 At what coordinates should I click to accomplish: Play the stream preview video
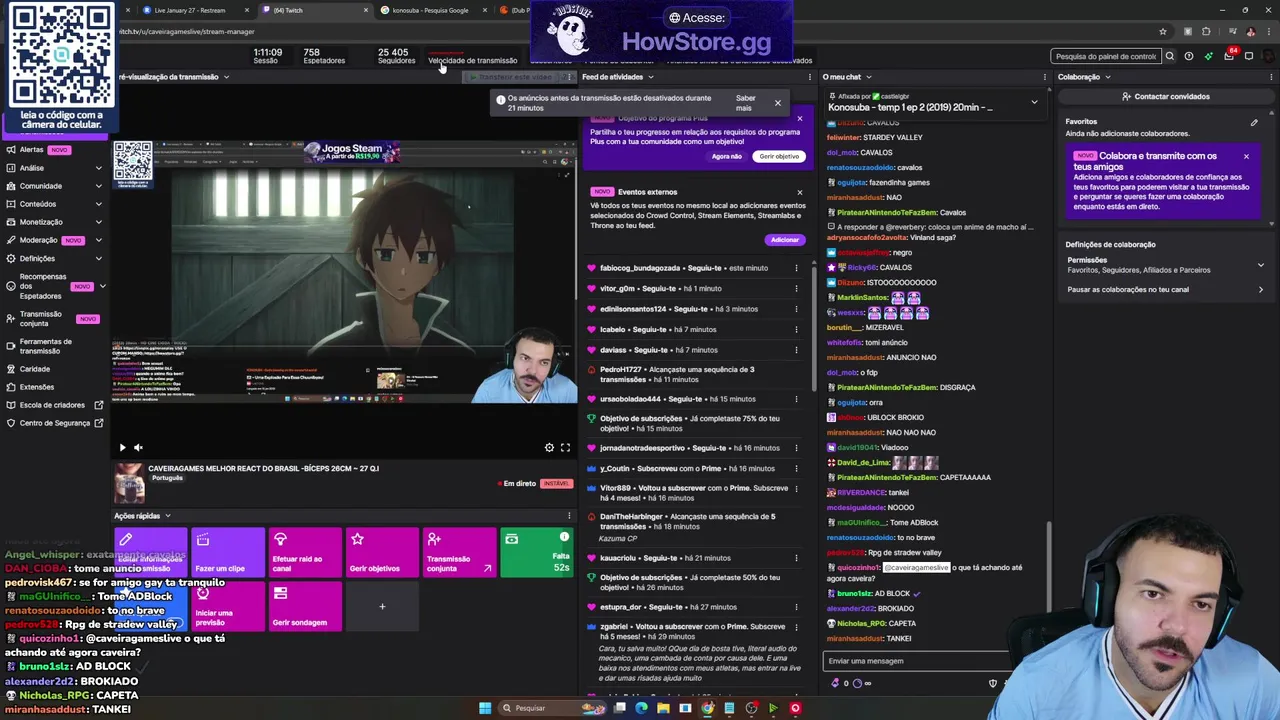(123, 448)
